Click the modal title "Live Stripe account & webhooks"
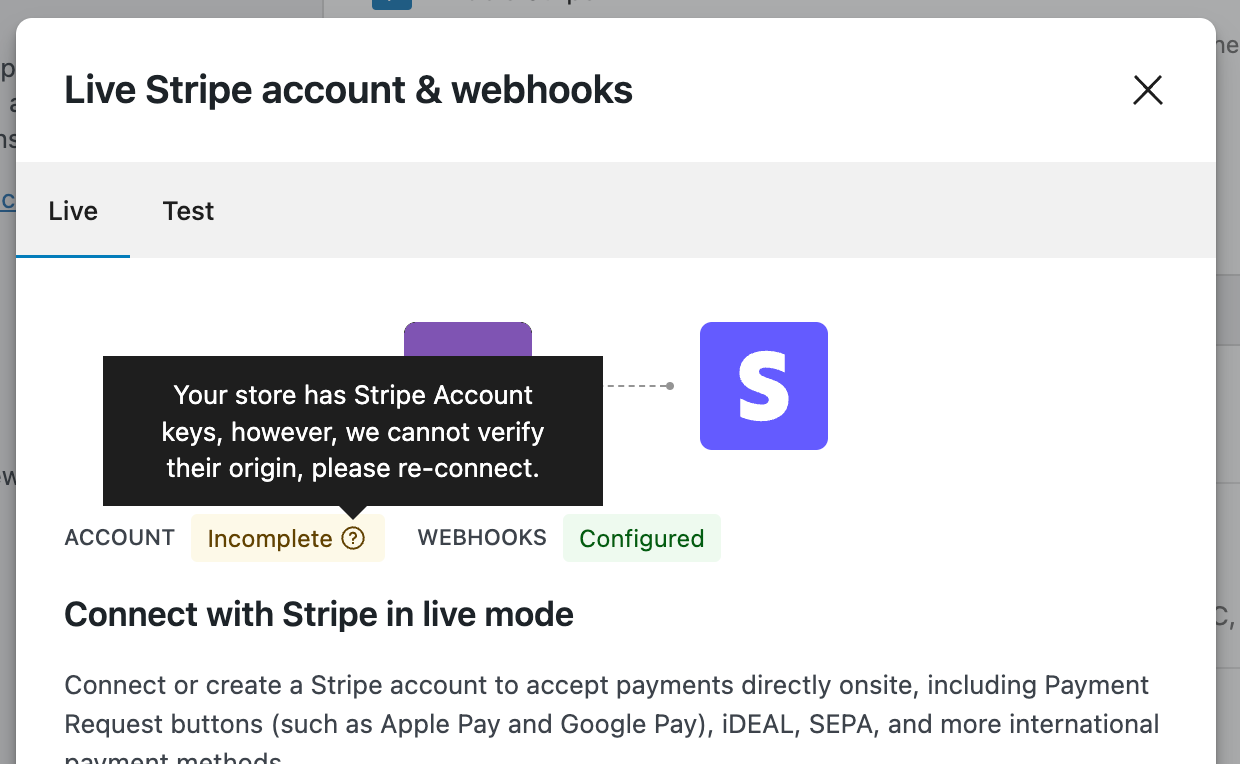The width and height of the screenshot is (1240, 764). pyautogui.click(x=348, y=90)
